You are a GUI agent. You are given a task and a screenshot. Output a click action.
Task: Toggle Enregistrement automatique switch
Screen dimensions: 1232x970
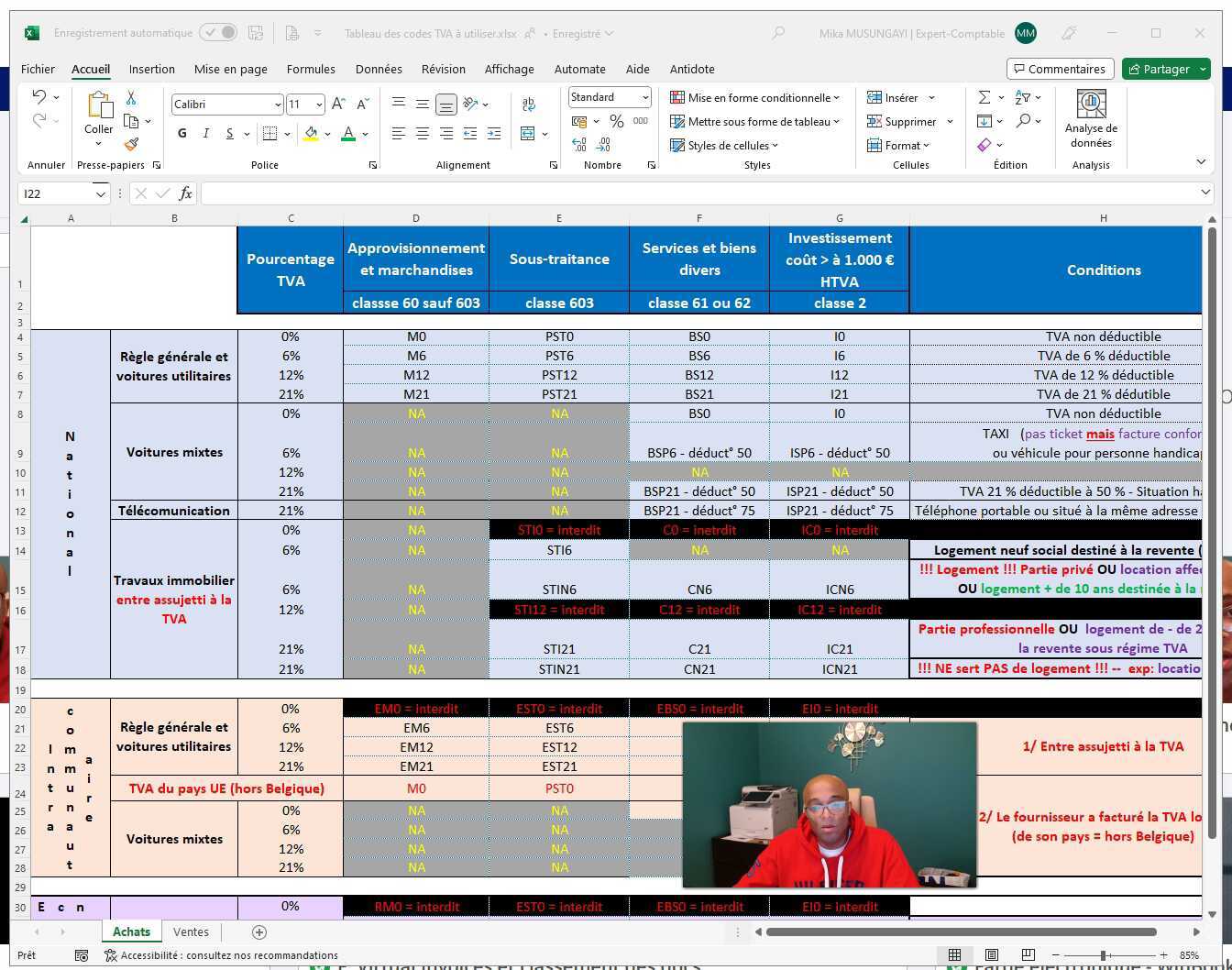point(218,33)
